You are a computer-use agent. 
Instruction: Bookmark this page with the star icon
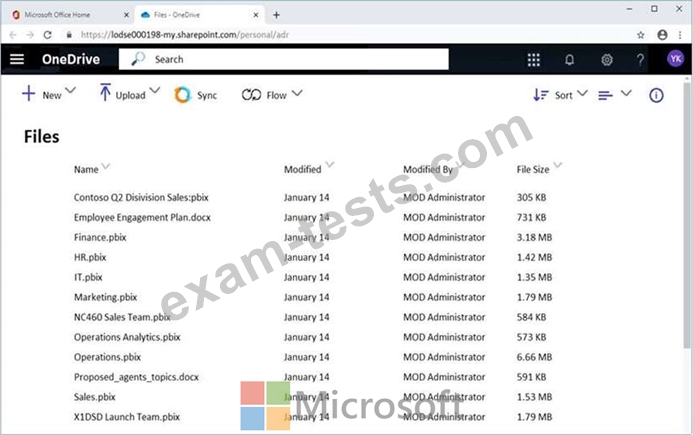coord(640,35)
